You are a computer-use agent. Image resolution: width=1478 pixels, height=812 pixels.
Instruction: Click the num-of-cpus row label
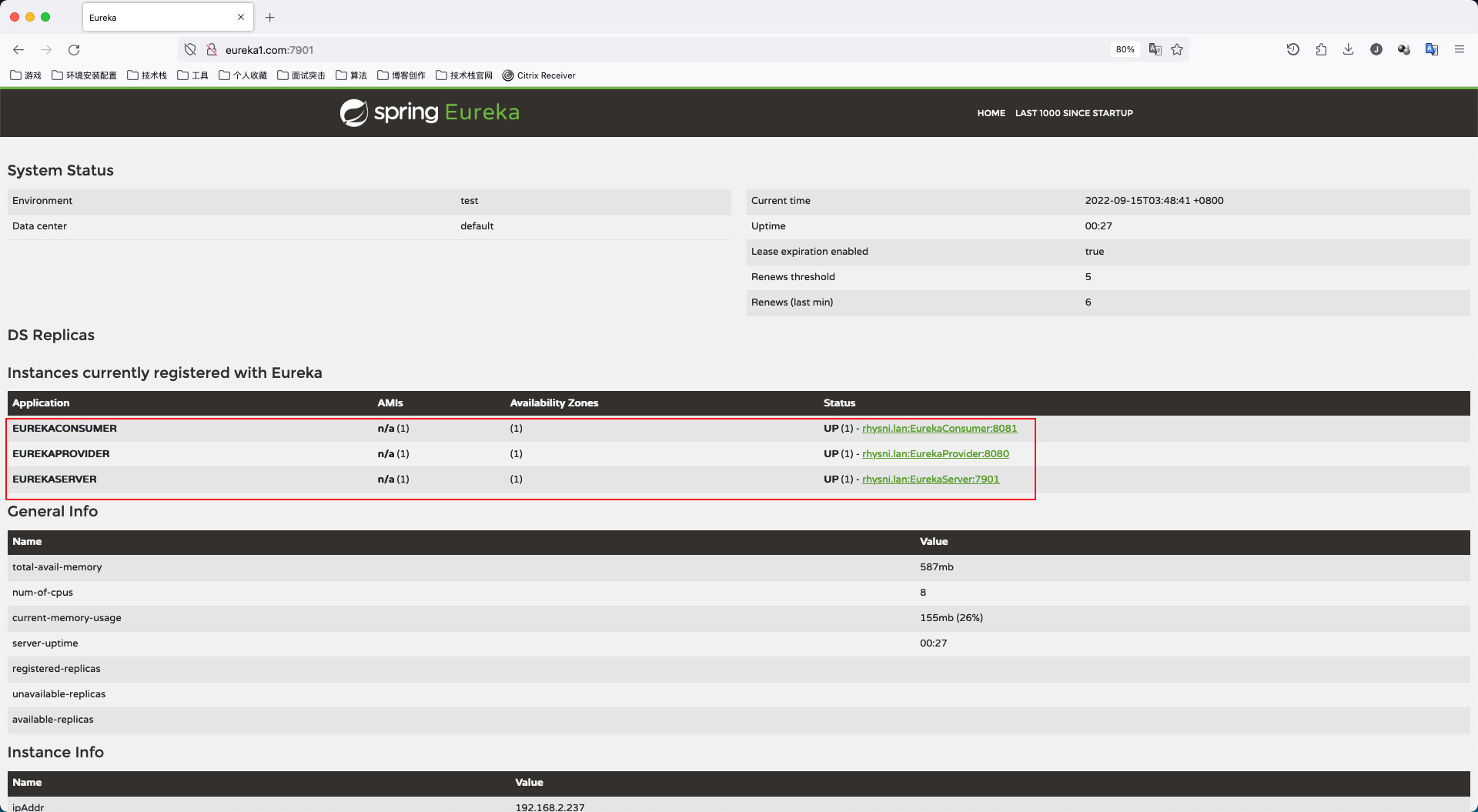(x=42, y=593)
